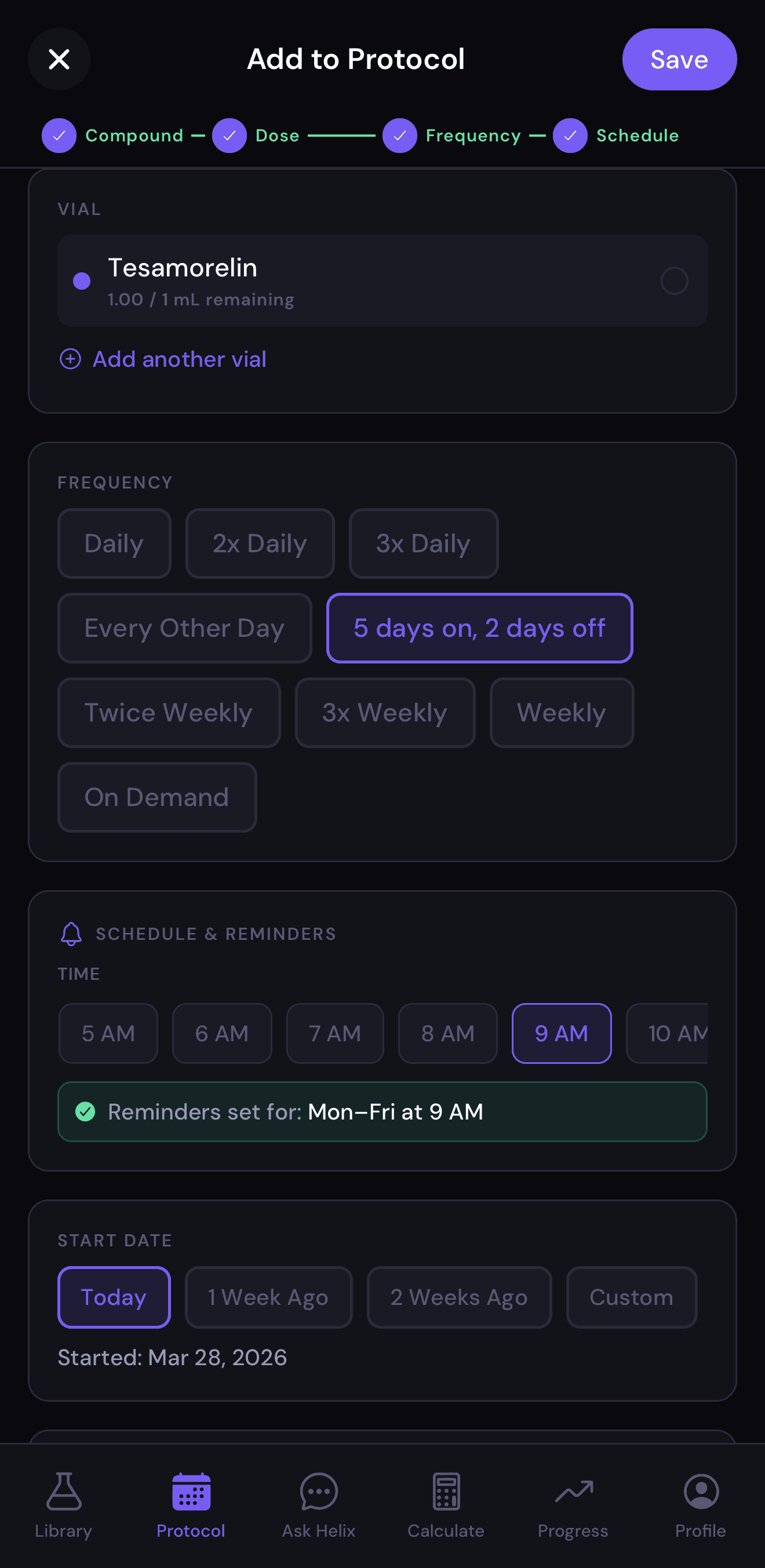Image resolution: width=765 pixels, height=1568 pixels.
Task: Select the Tesamorelin vial radio button
Action: click(x=673, y=280)
